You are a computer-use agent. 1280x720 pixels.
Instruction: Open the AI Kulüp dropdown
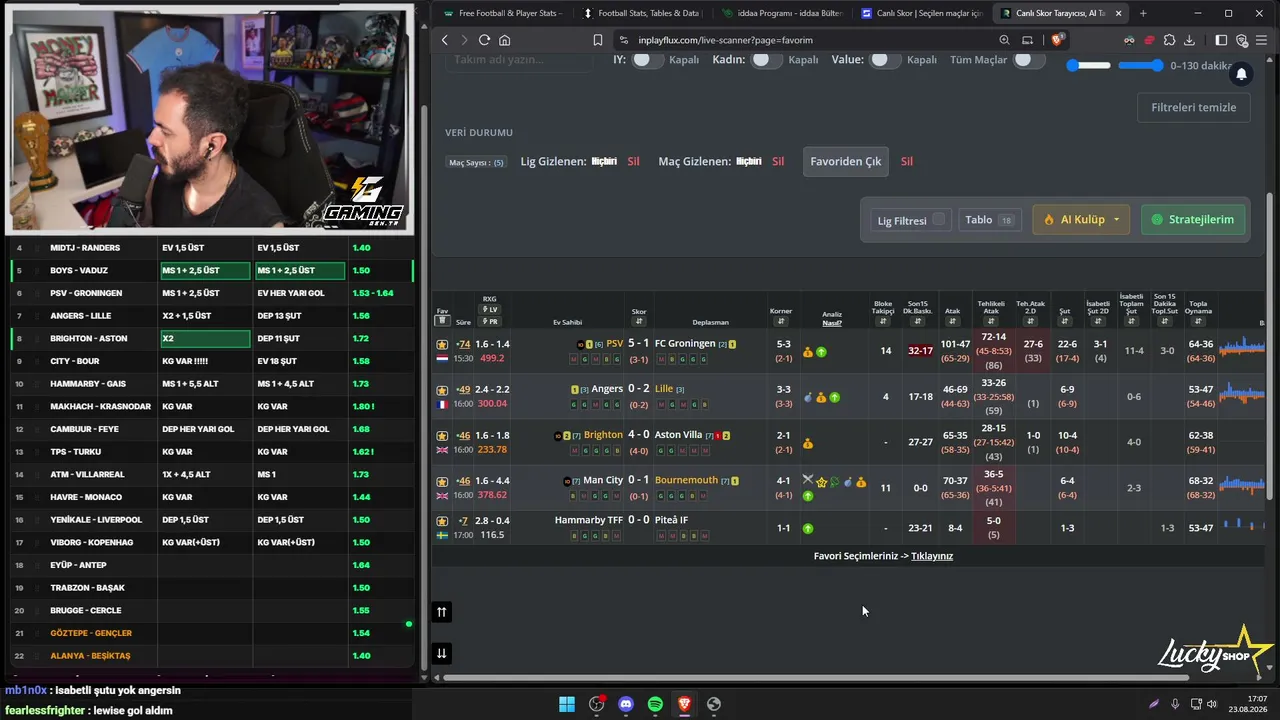click(x=1080, y=220)
